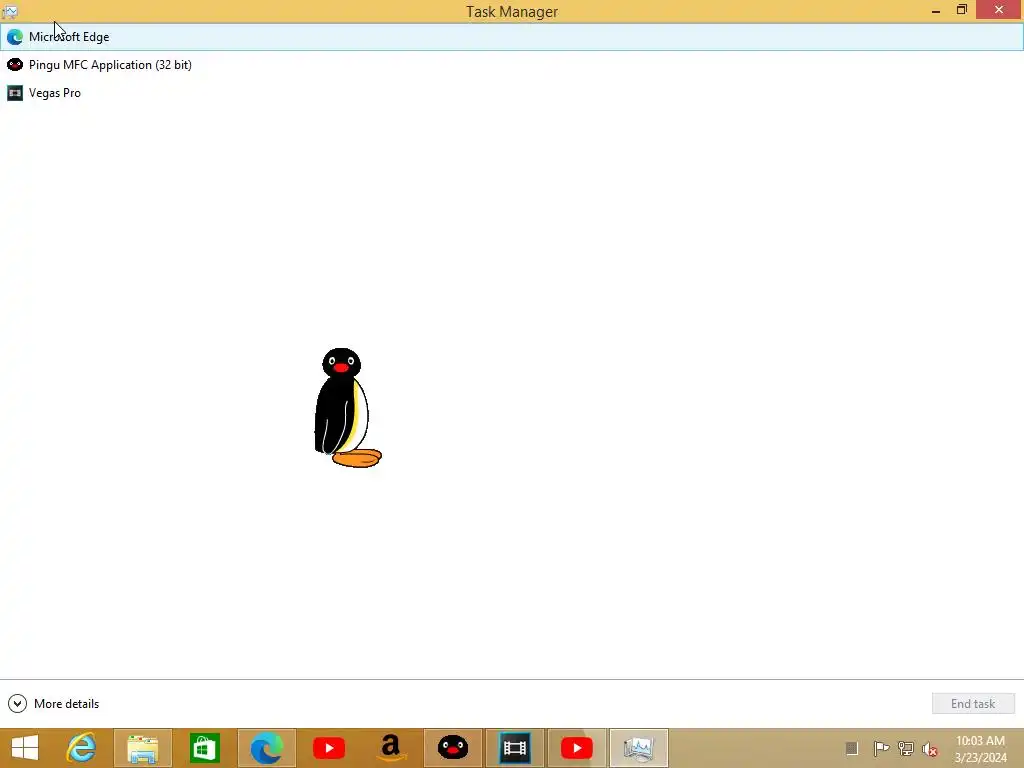The image size is (1024, 768).
Task: Expand More details chevron
Action: tap(17, 703)
